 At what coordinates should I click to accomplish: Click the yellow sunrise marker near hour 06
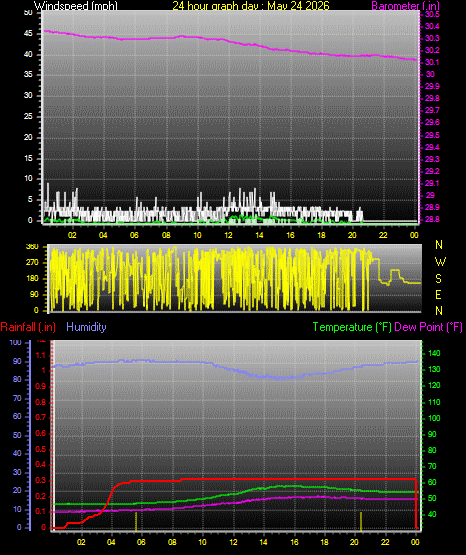(x=136, y=522)
